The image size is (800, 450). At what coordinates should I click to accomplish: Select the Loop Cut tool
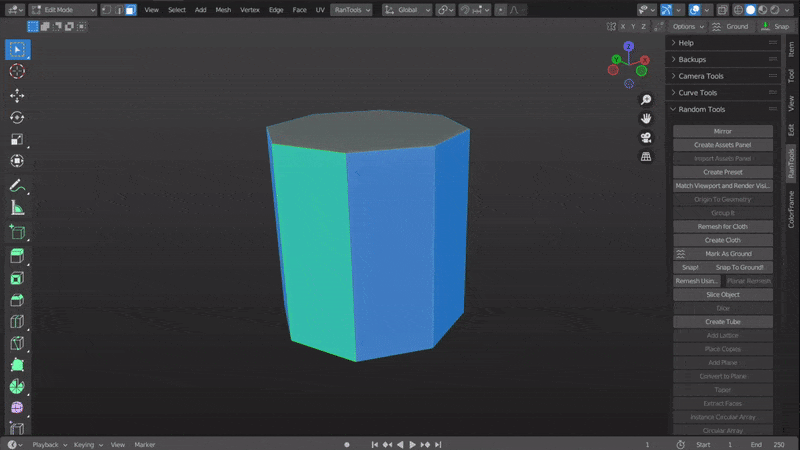(x=17, y=321)
